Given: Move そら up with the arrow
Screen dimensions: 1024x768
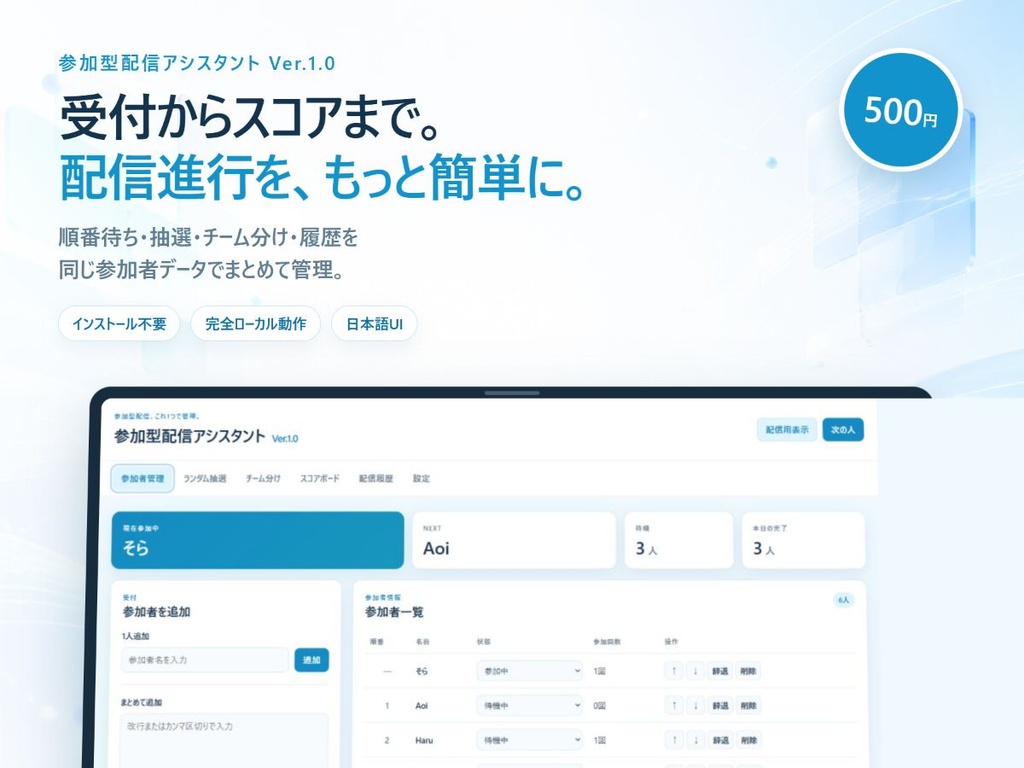Looking at the screenshot, I should (674, 671).
